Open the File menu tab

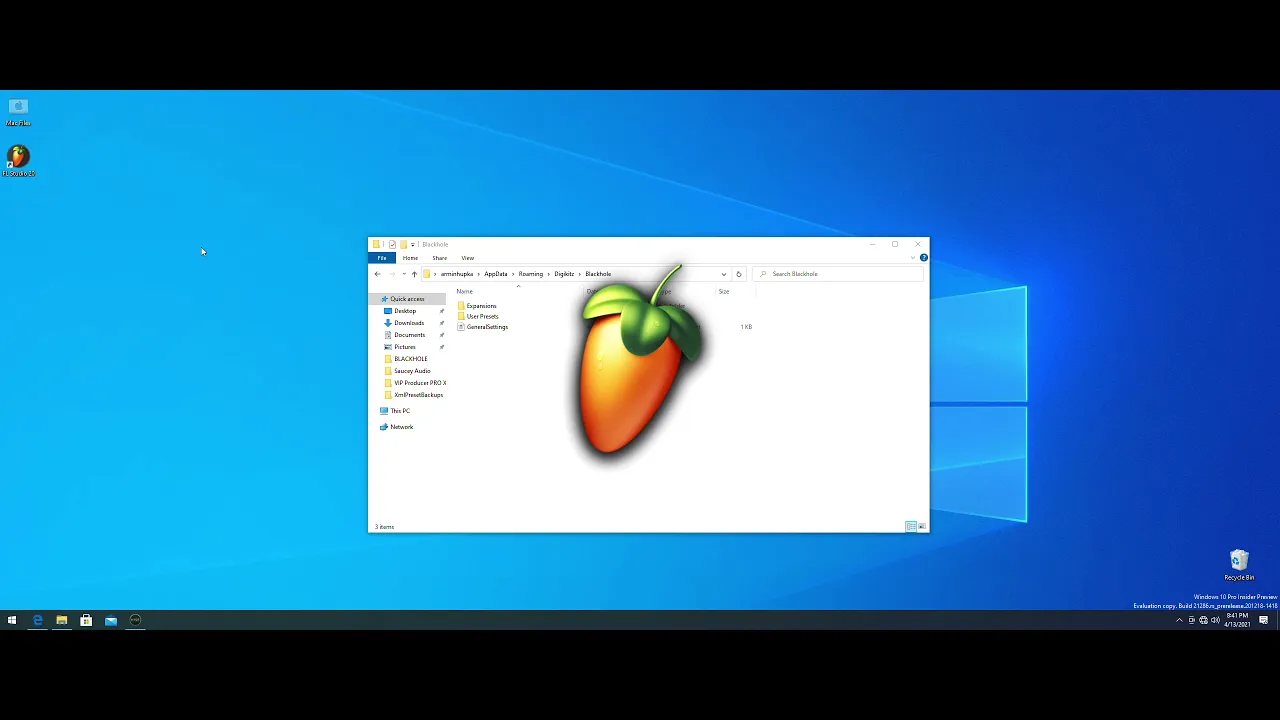tap(382, 258)
